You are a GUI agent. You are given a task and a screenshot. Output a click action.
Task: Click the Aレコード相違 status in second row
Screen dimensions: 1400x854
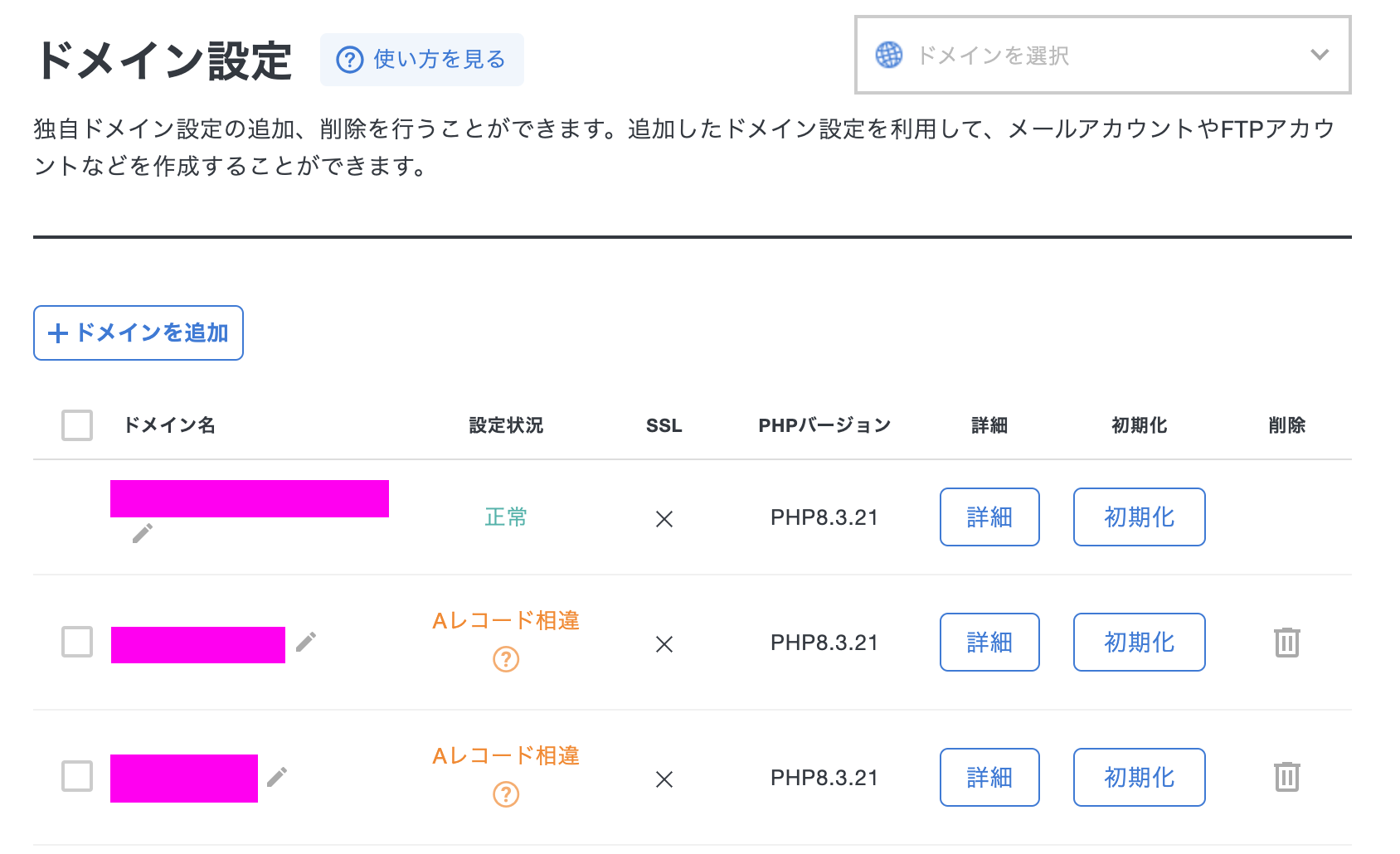click(506, 621)
